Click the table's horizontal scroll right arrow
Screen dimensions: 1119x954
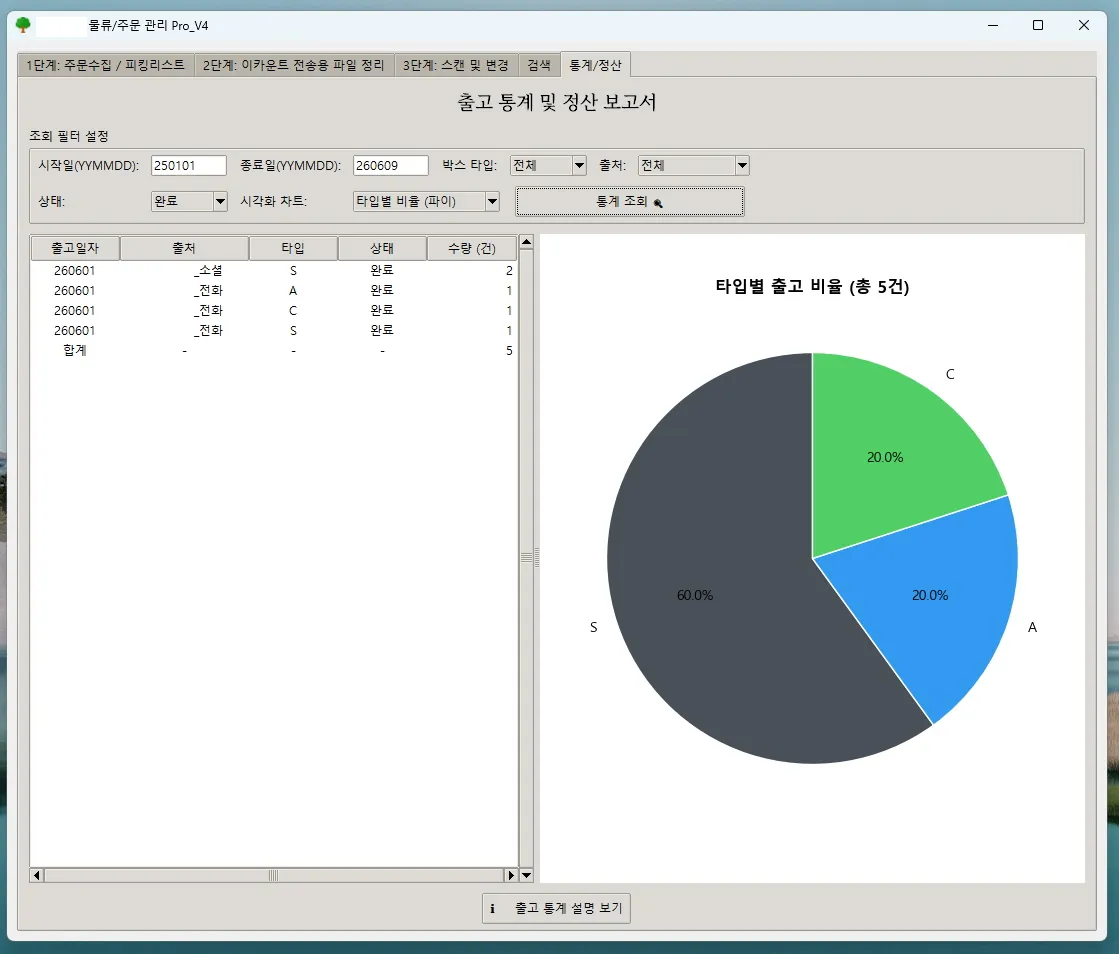point(511,875)
